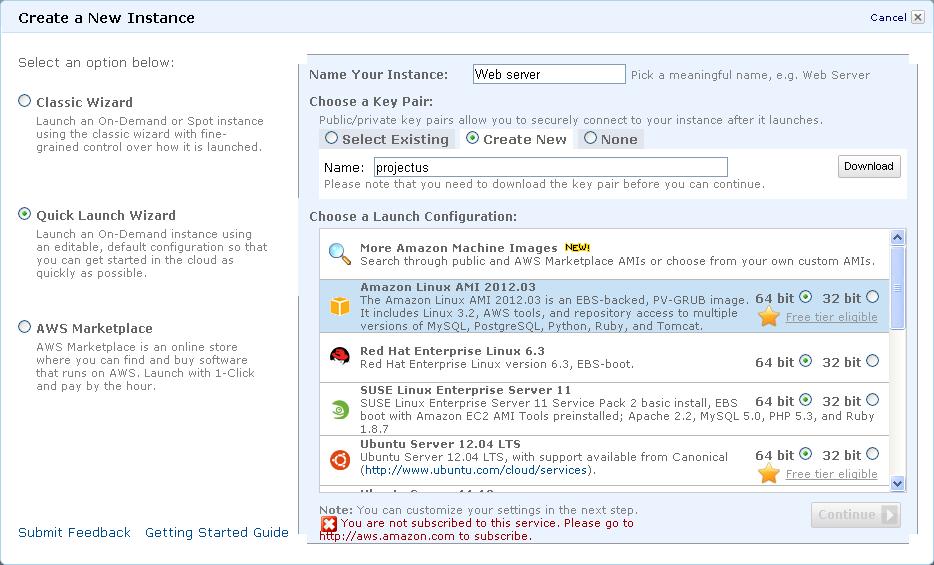Select 64 bit for Ubuntu Server 12.04 LTS
Image resolution: width=934 pixels, height=565 pixels.
click(805, 454)
